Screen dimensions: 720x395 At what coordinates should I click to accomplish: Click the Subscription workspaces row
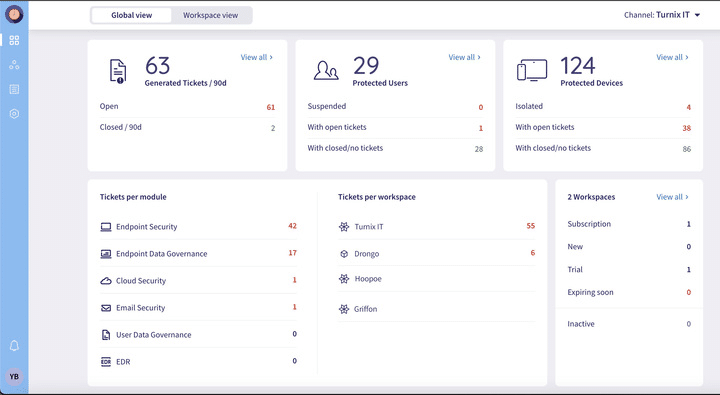pyautogui.click(x=629, y=224)
